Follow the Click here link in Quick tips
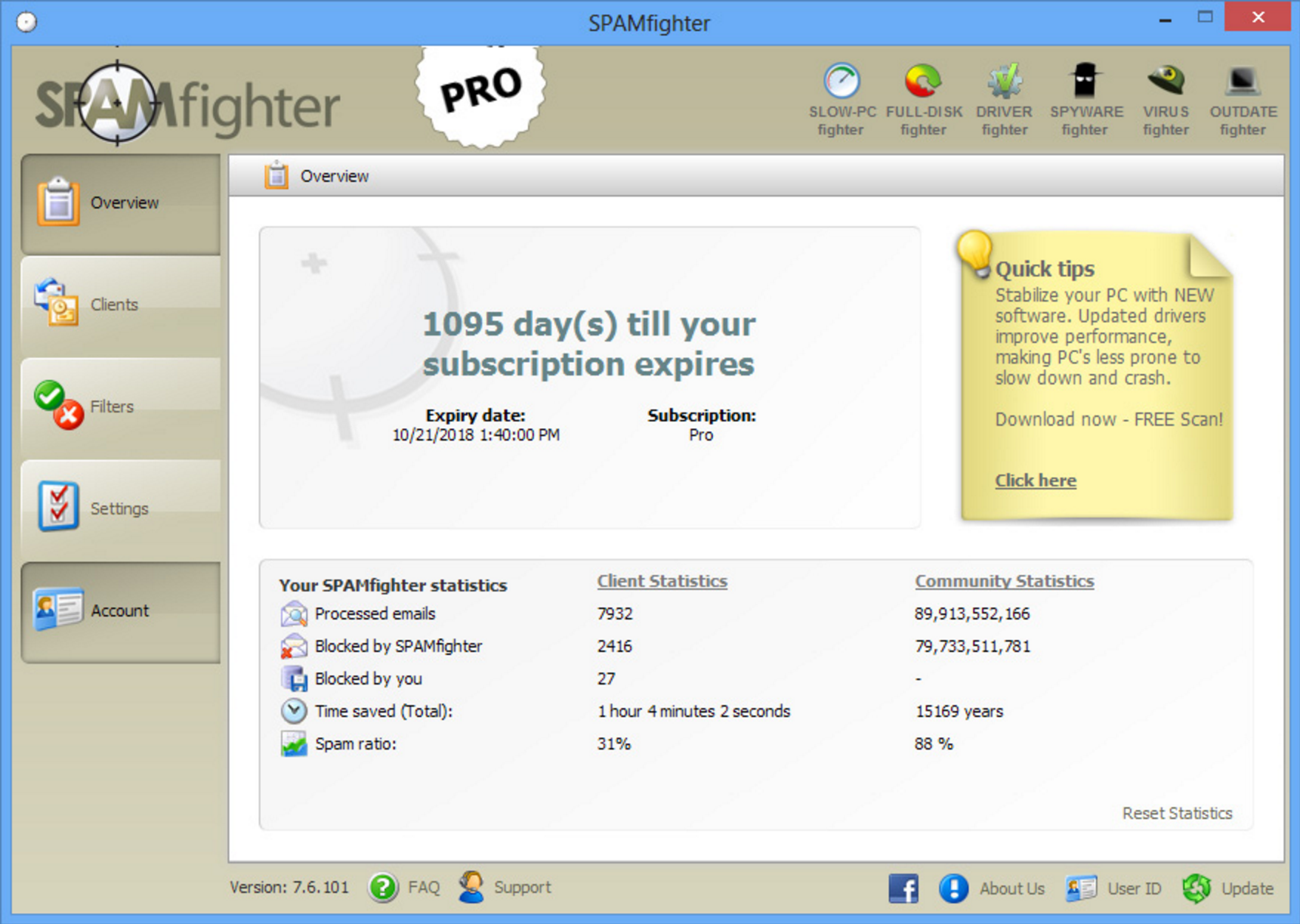1300x924 pixels. point(1035,480)
